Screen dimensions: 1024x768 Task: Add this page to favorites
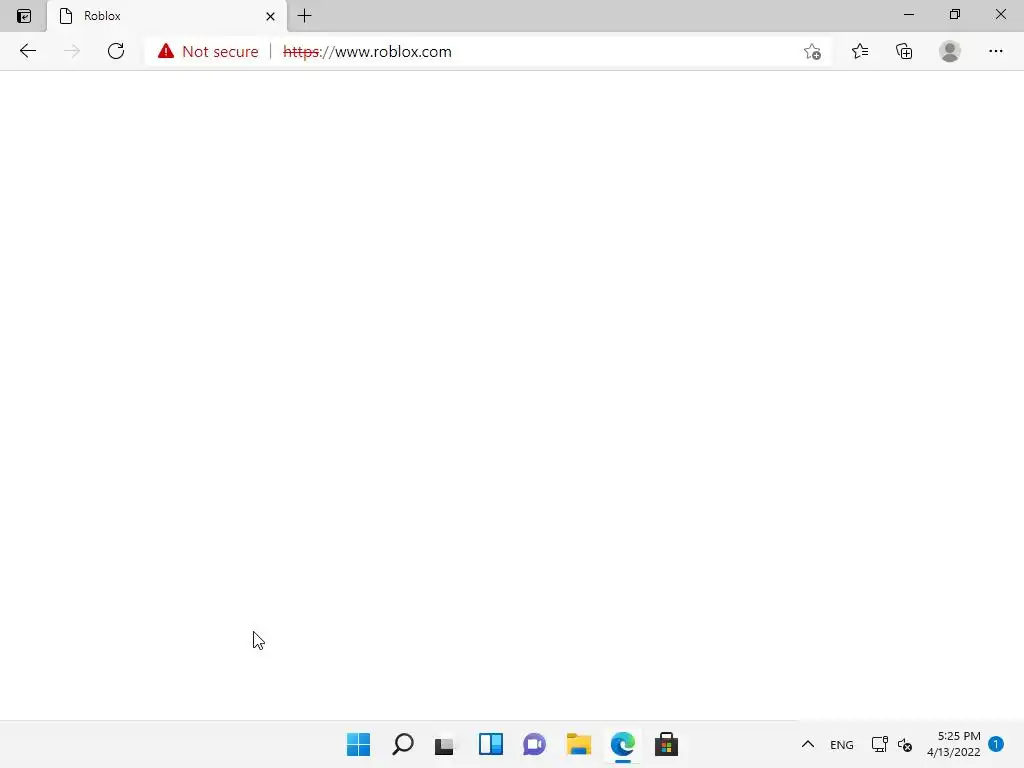click(812, 52)
